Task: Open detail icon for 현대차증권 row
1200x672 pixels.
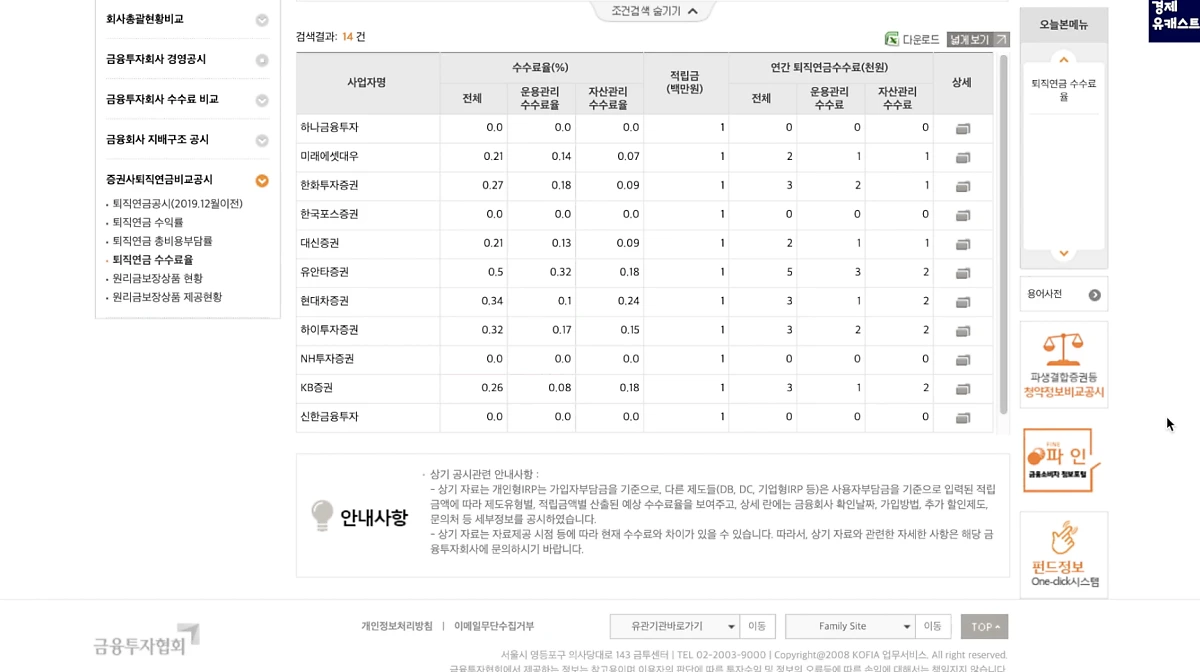Action: pyautogui.click(x=962, y=303)
